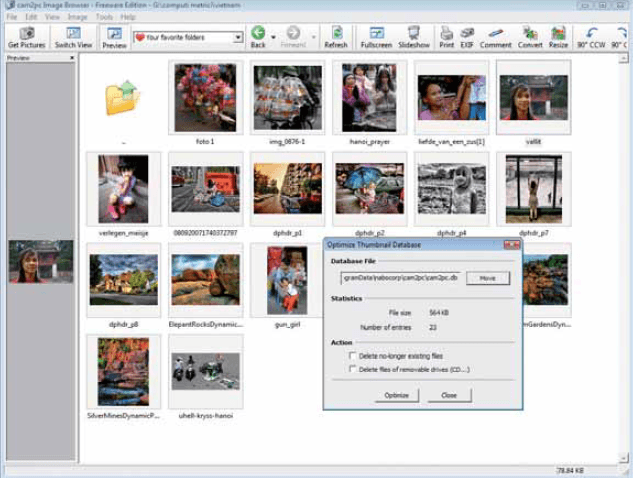
Task: Select the dphdr_p8 thumbnail
Action: (x=124, y=279)
